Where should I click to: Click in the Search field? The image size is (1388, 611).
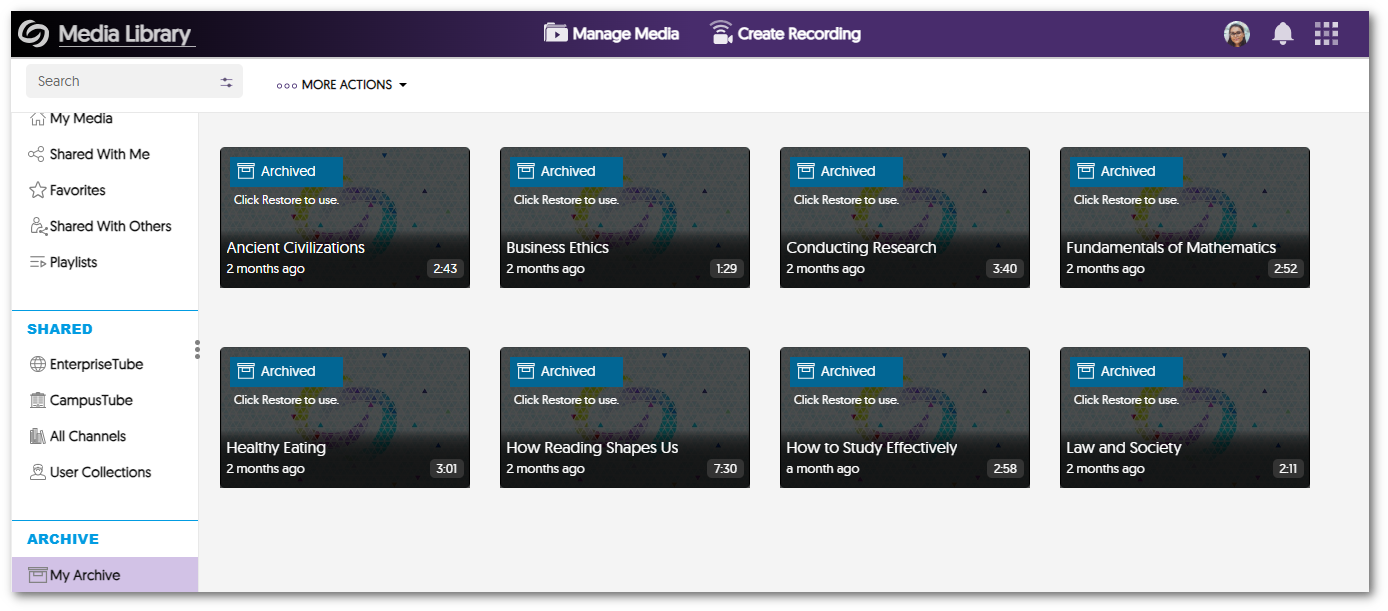point(120,82)
